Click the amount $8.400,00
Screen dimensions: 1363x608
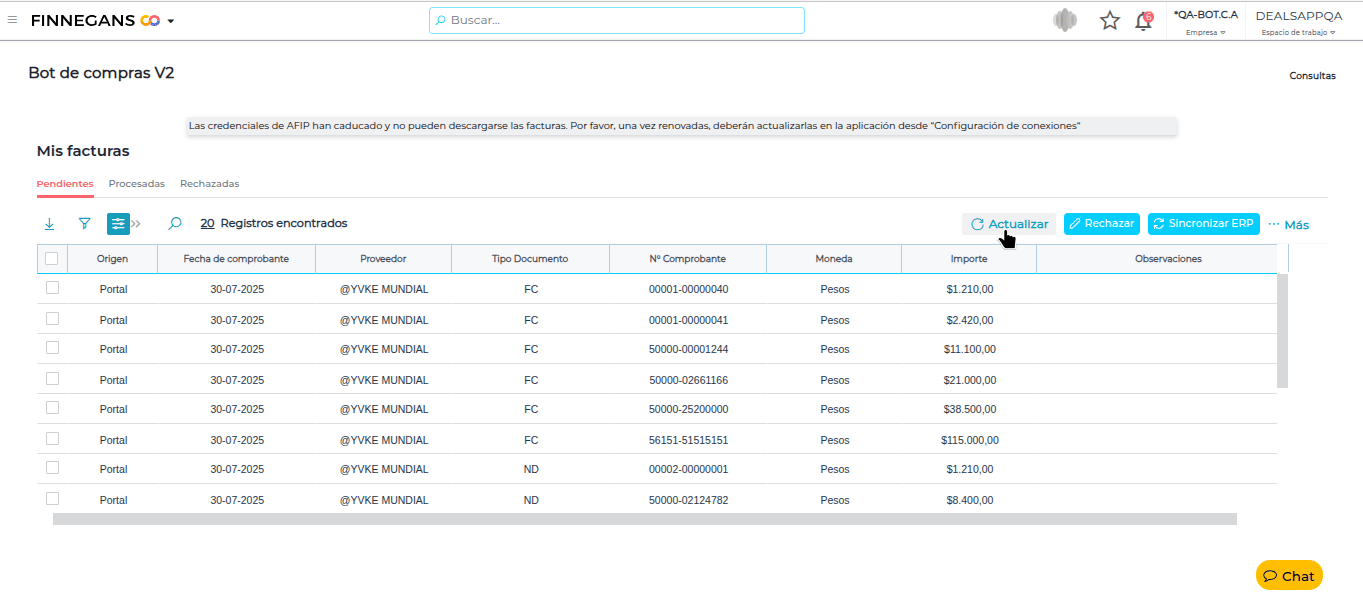(970, 500)
